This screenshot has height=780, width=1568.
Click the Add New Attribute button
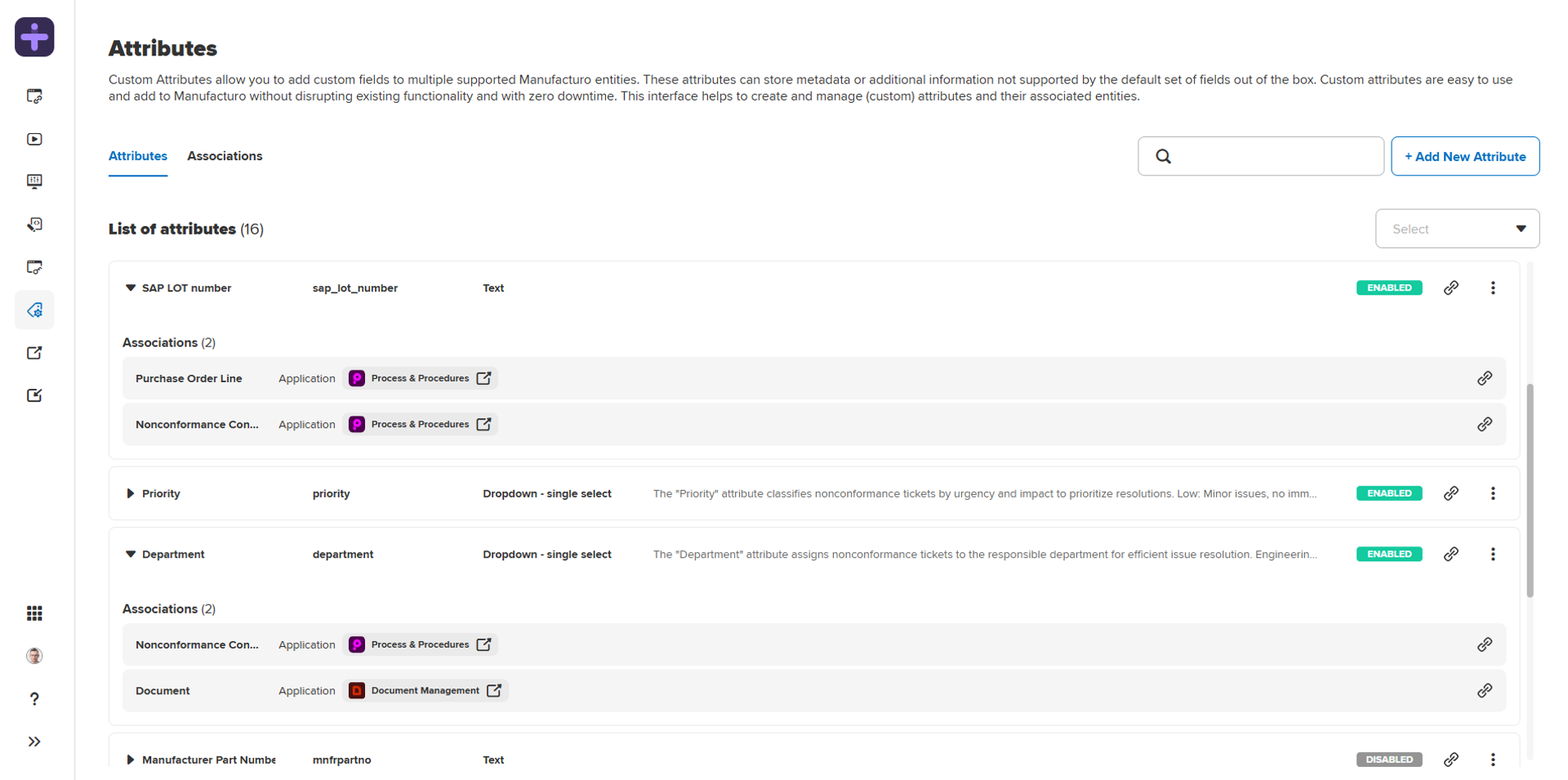point(1464,156)
